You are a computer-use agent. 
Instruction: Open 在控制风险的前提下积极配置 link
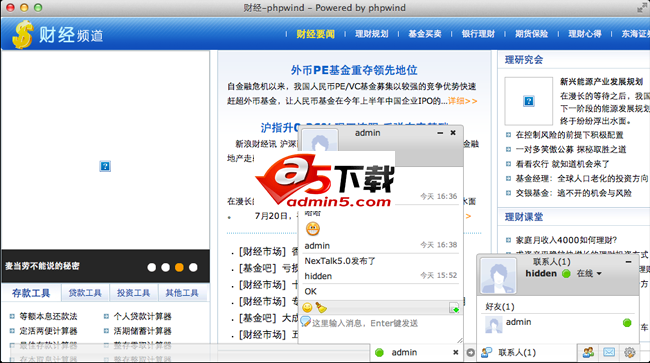(570, 135)
